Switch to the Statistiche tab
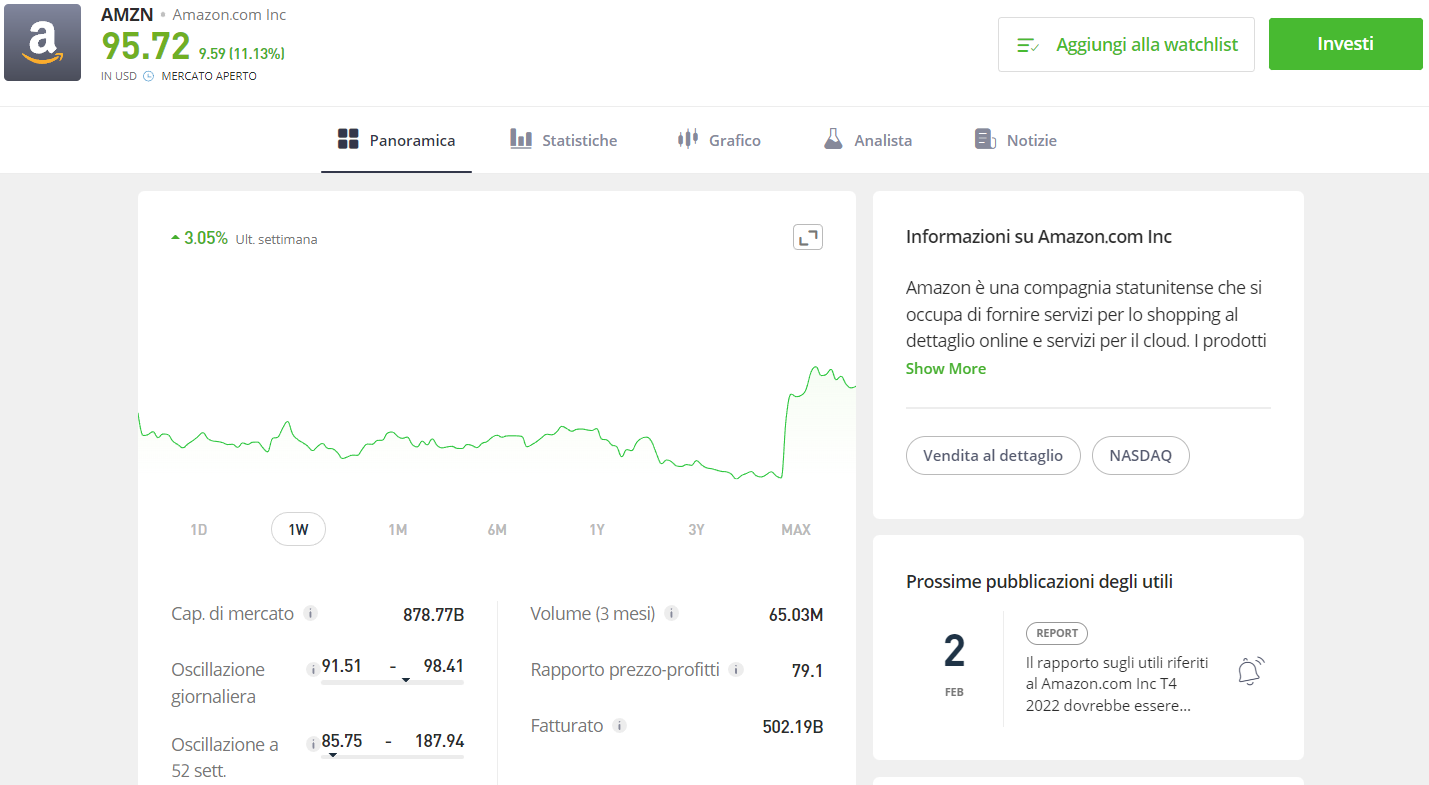The width and height of the screenshot is (1429, 785). 563,140
